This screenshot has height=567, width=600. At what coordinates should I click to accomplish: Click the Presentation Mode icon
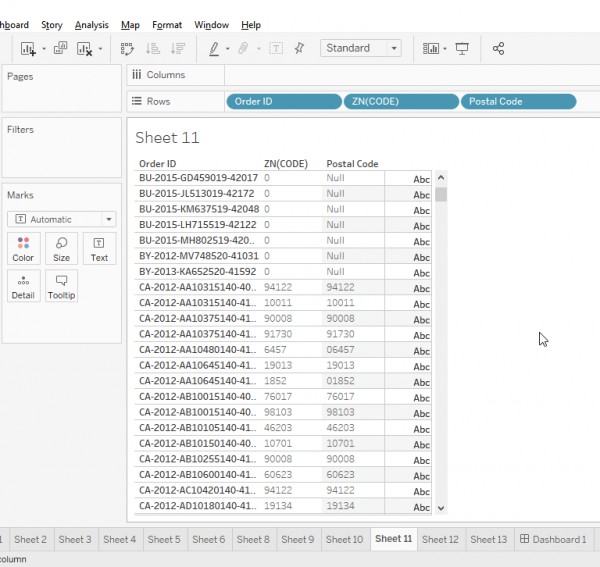click(462, 48)
